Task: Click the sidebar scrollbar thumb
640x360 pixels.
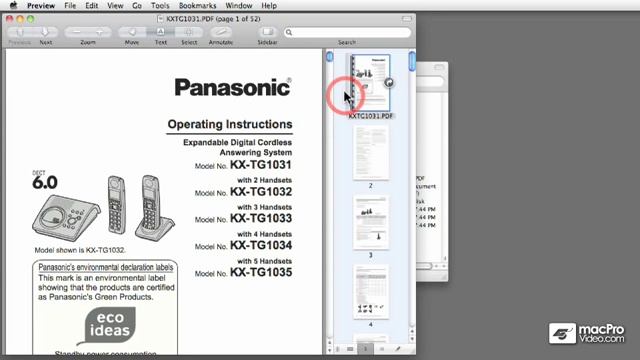Action: pyautogui.click(x=412, y=61)
